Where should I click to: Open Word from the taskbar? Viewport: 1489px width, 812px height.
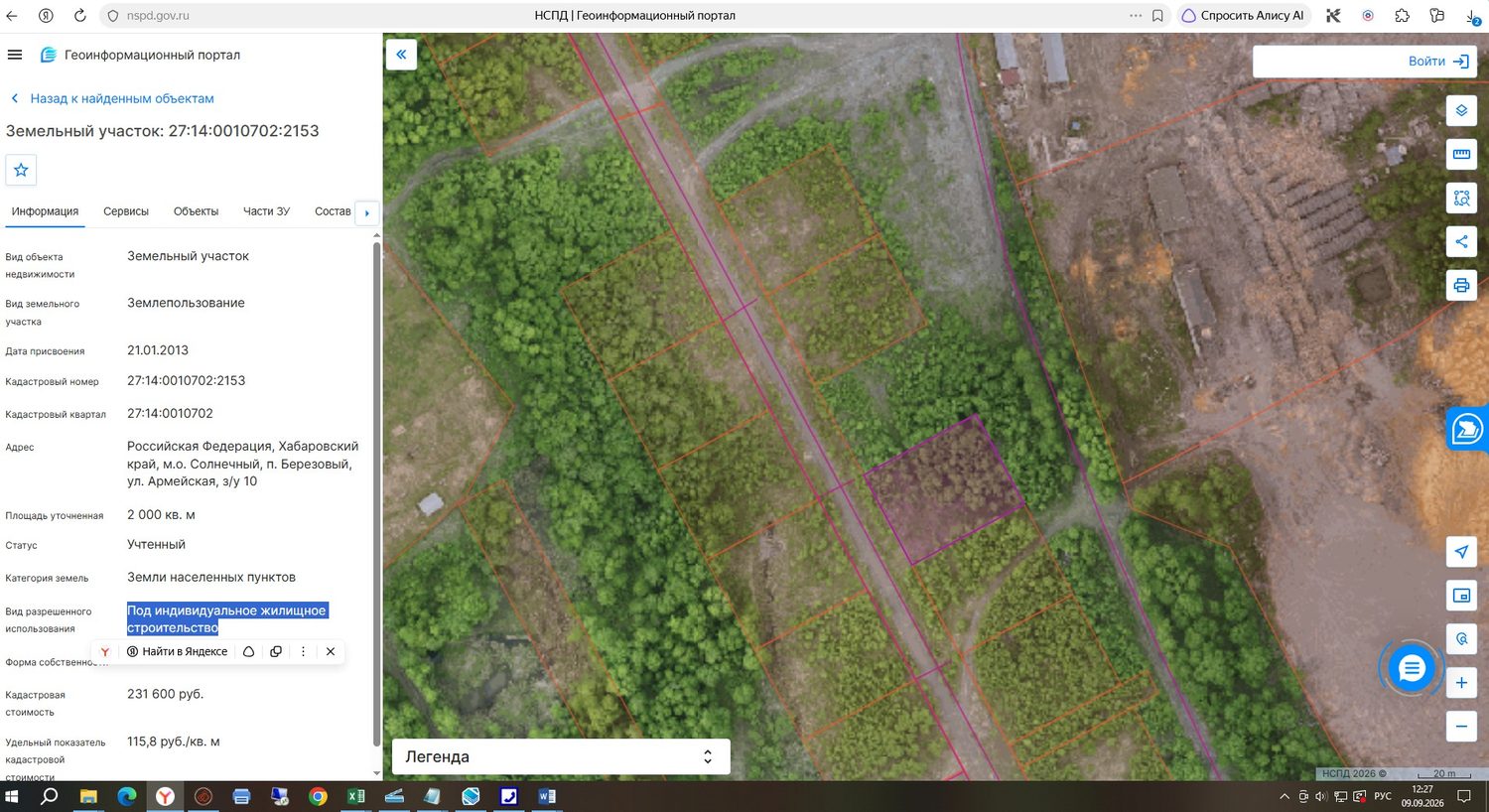click(x=547, y=796)
